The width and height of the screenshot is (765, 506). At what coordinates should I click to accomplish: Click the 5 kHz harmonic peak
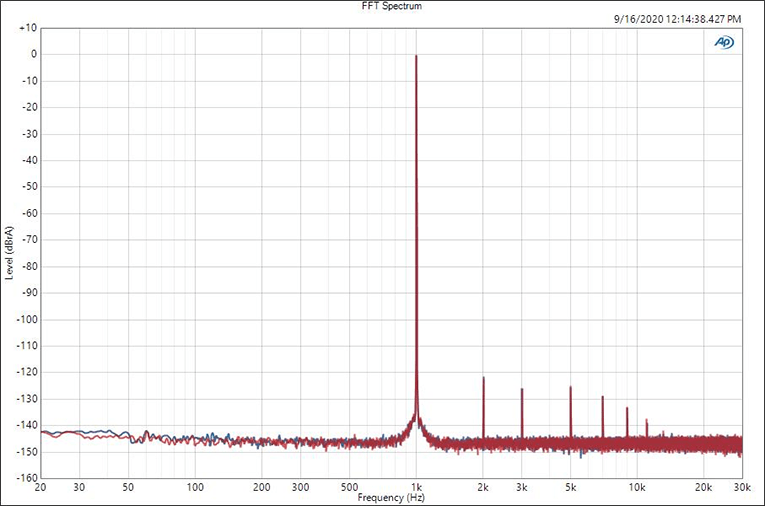coord(570,388)
